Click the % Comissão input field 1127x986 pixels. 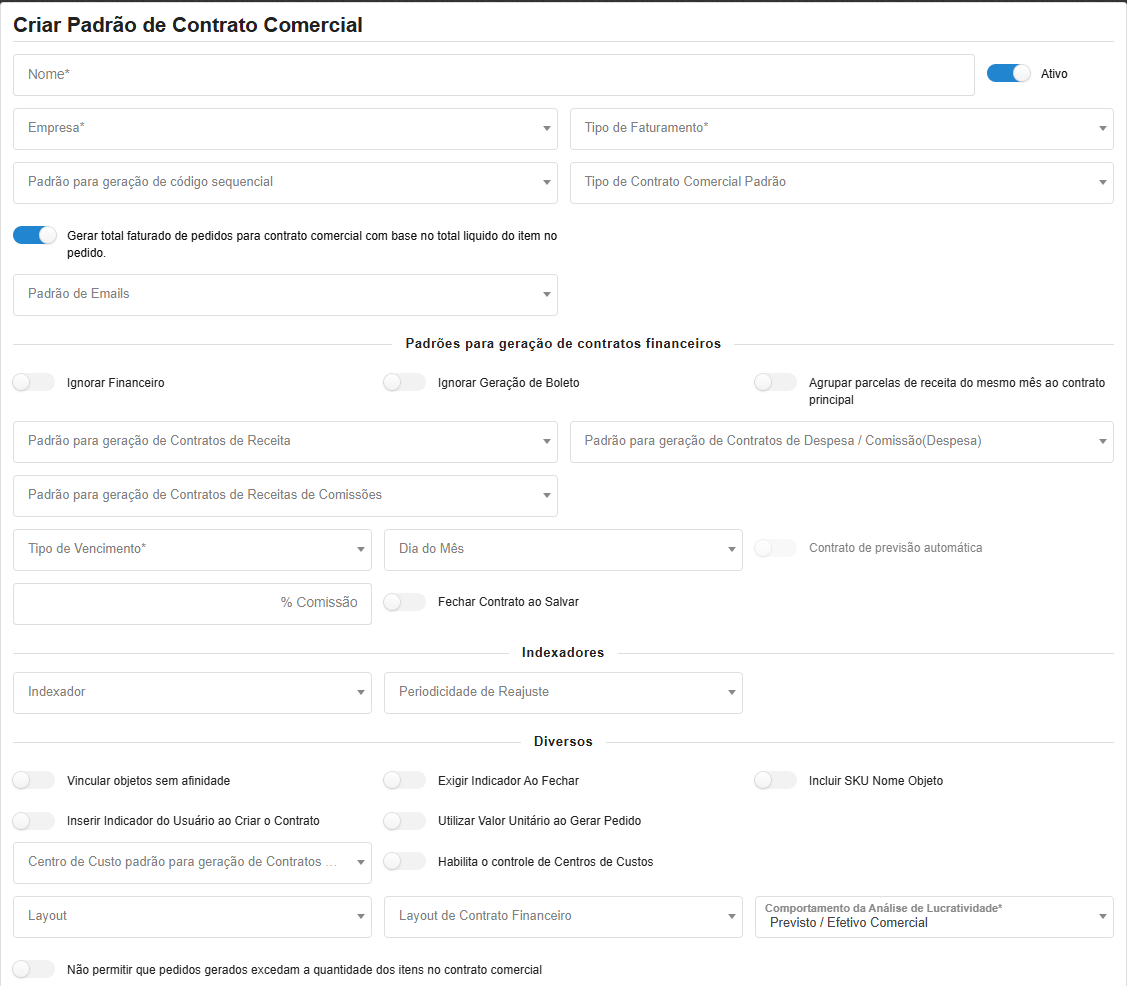tap(192, 603)
